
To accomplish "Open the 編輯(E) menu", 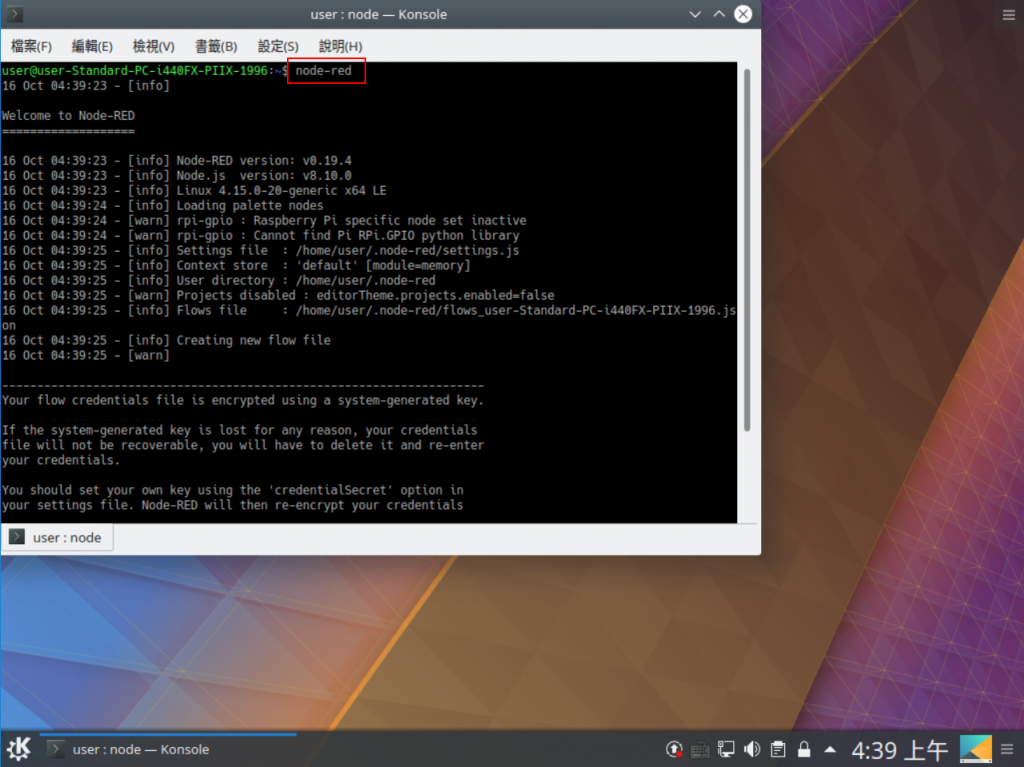I will click(92, 46).
